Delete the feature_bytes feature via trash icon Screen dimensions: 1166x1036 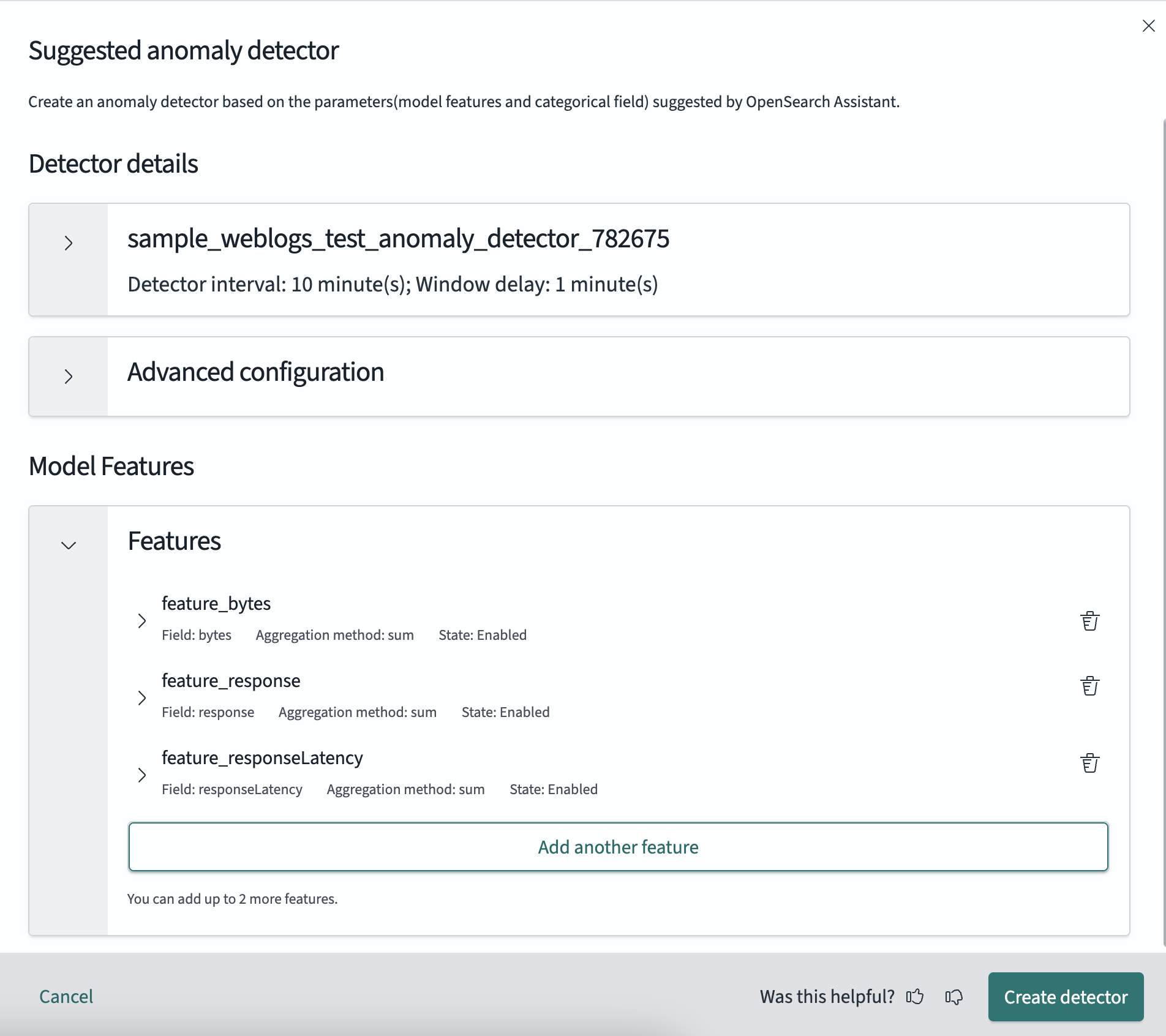click(x=1089, y=620)
